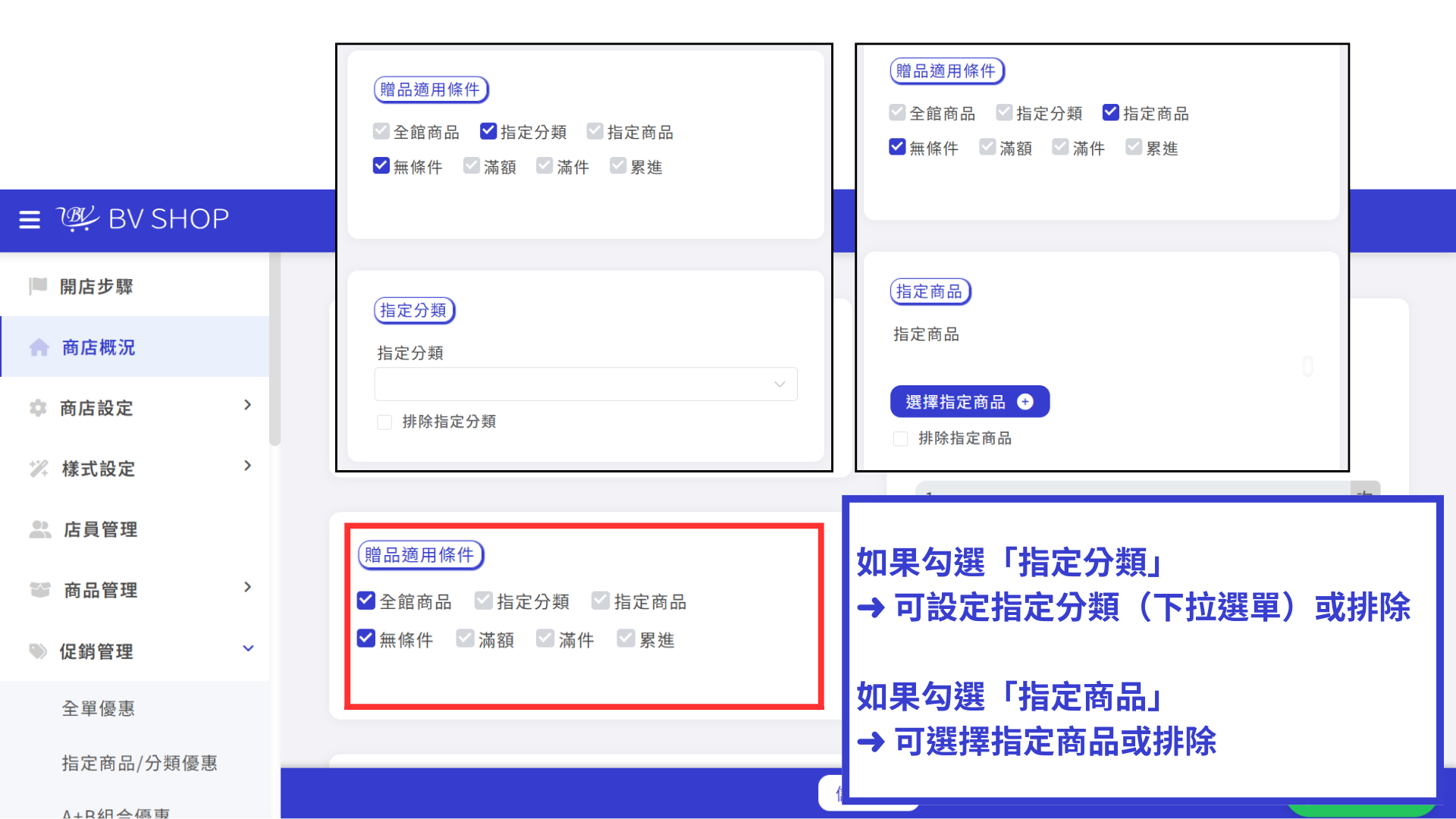Viewport: 1456px width, 819px height.
Task: Click the plus icon on 選擇指定商品 button
Action: (x=1025, y=402)
